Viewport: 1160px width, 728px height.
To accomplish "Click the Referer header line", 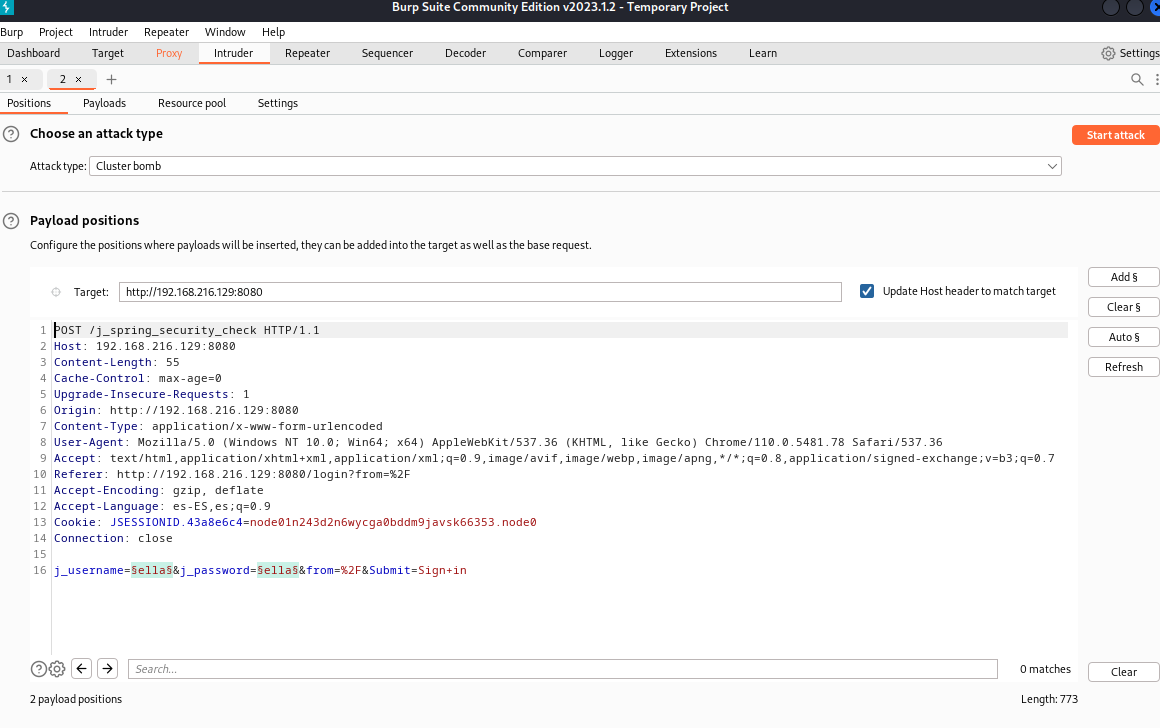I will 232,474.
